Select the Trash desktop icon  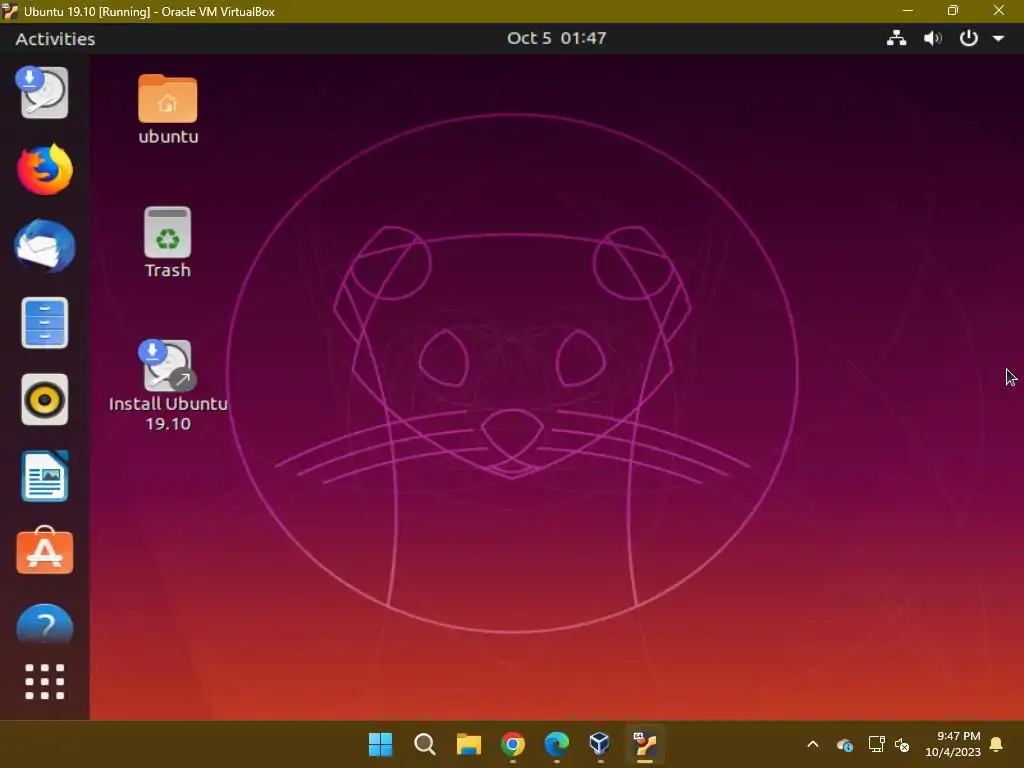coord(168,243)
